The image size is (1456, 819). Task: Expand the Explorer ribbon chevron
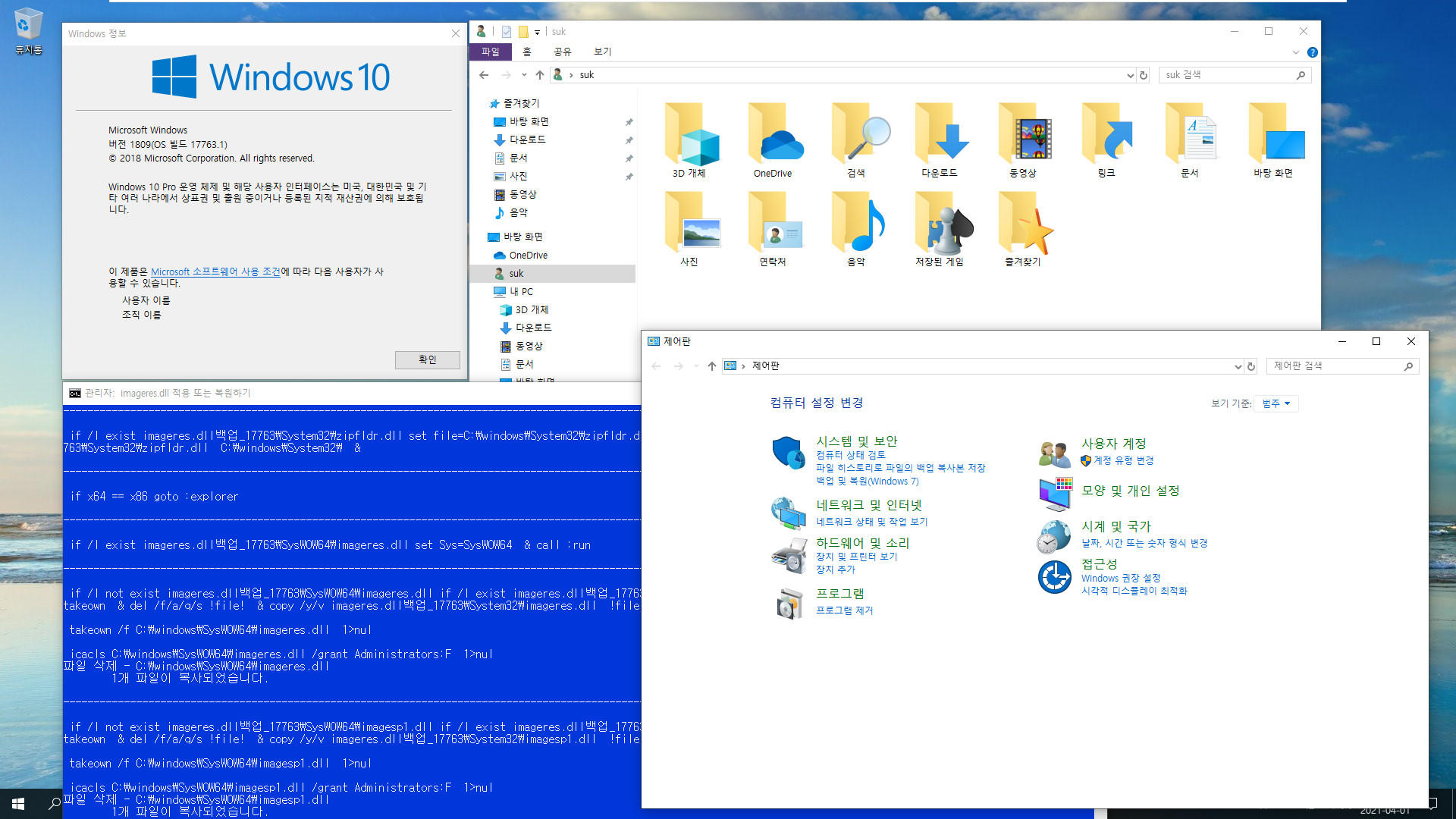(x=1295, y=52)
